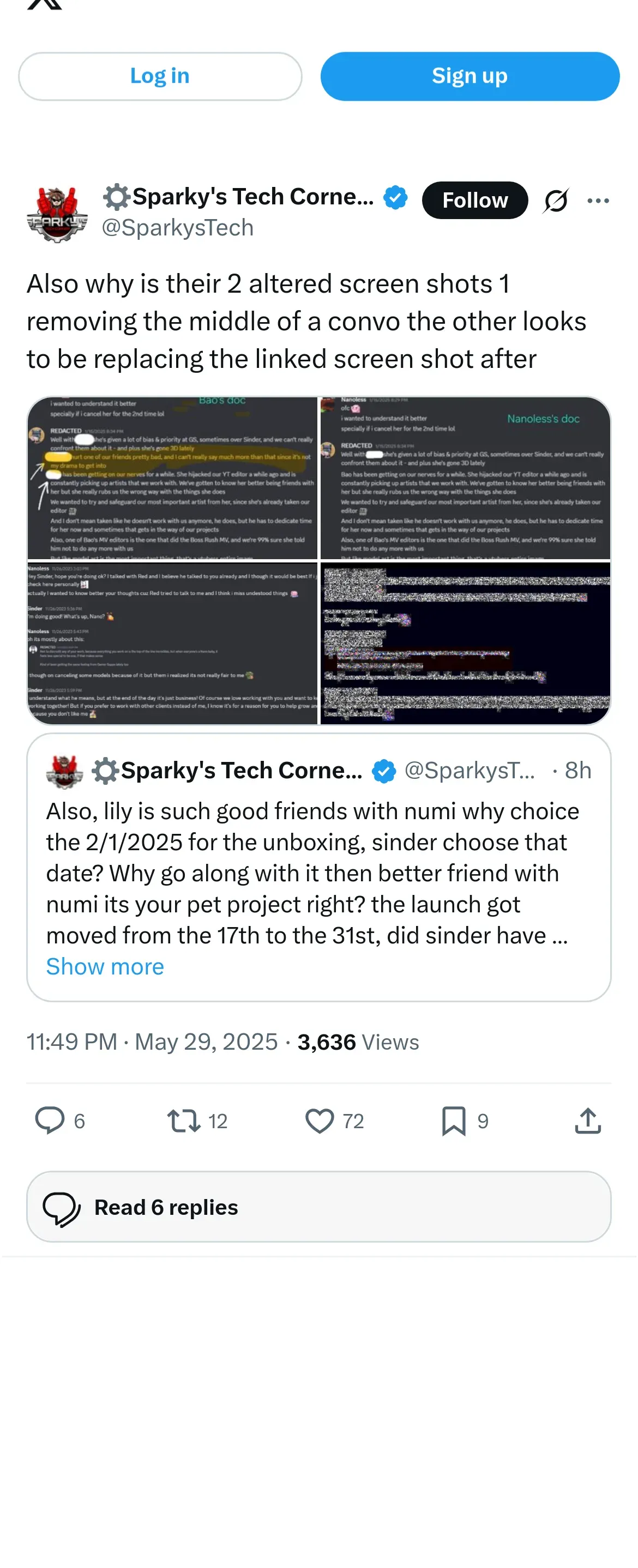The height and width of the screenshot is (1568, 638).
Task: Expand Read 6 replies
Action: pos(318,1207)
